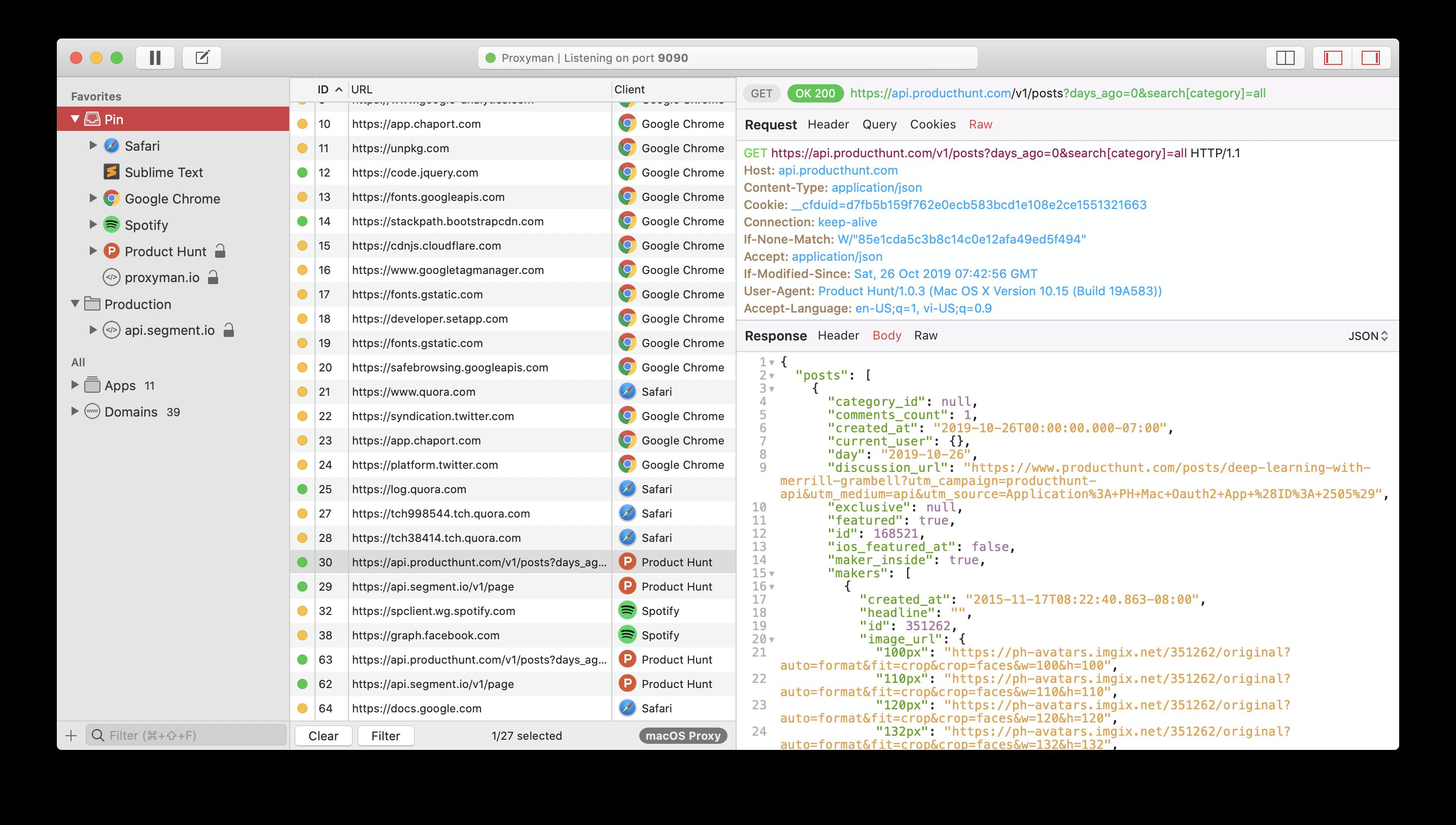1456x825 pixels.
Task: Click the GET method badge
Action: tap(761, 93)
